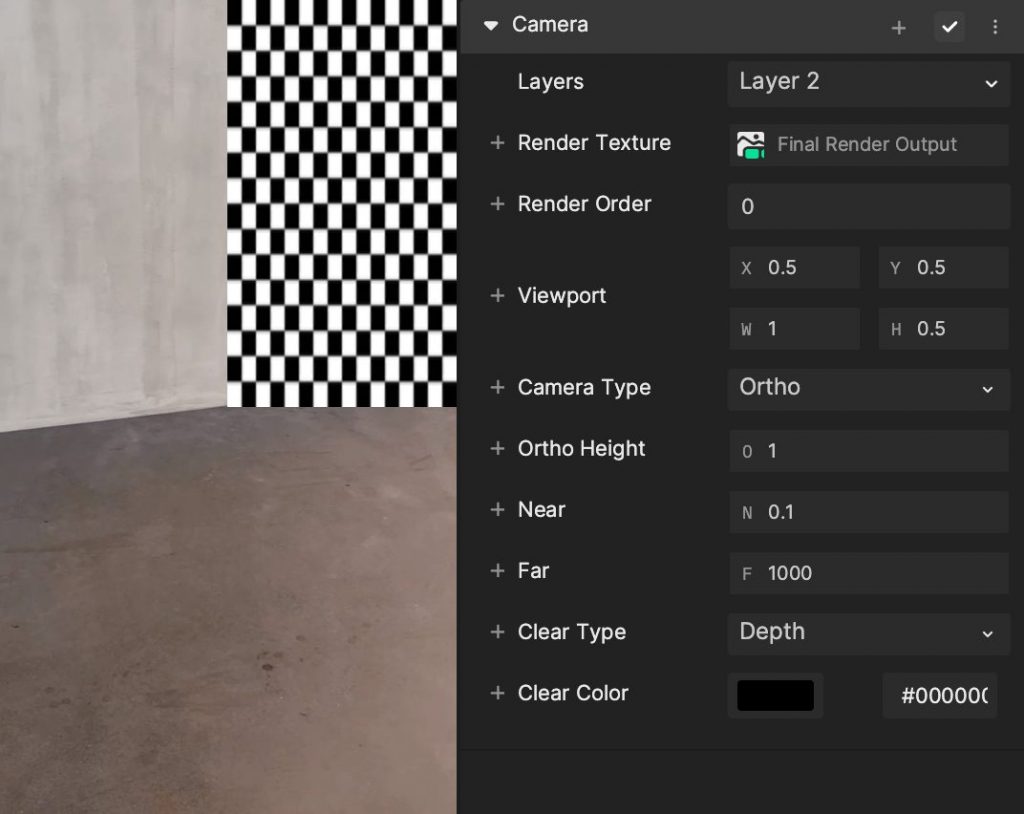The width and height of the screenshot is (1024, 814).
Task: Click the plus icon beside Far
Action: pyautogui.click(x=498, y=570)
